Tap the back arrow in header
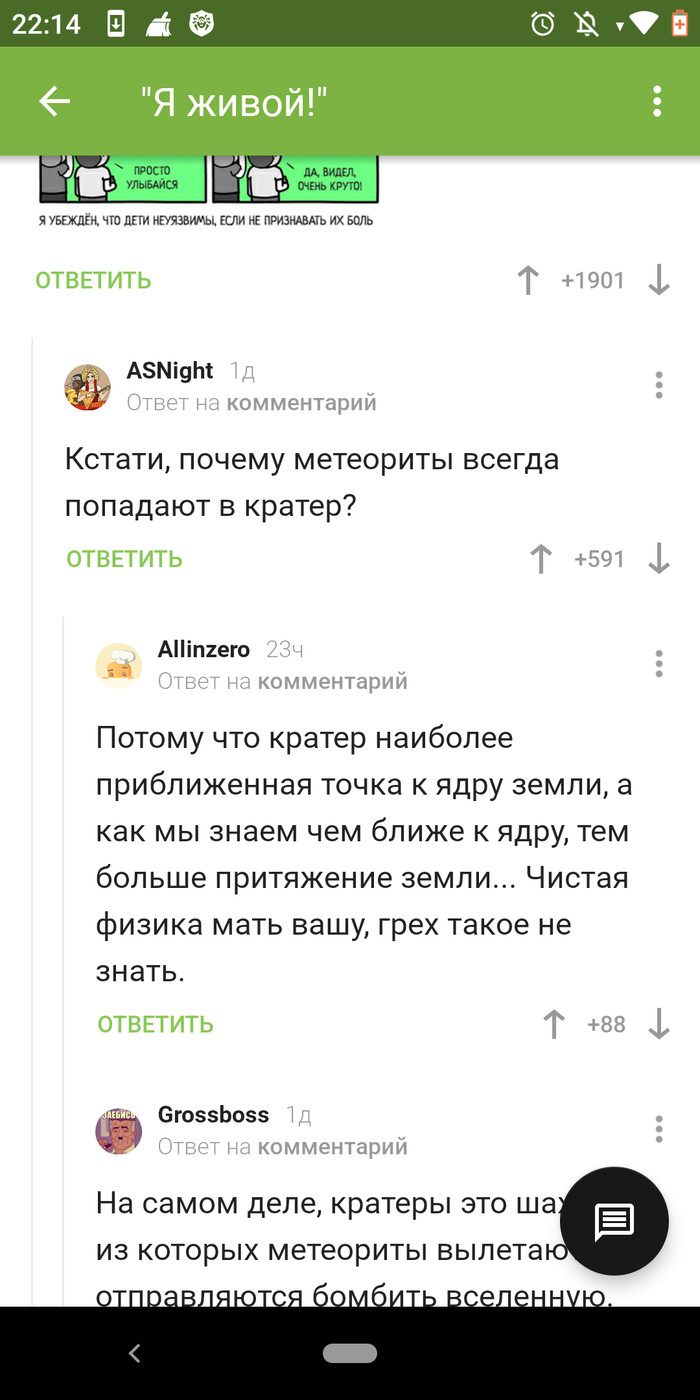Image resolution: width=700 pixels, height=1400 pixels. tap(54, 101)
